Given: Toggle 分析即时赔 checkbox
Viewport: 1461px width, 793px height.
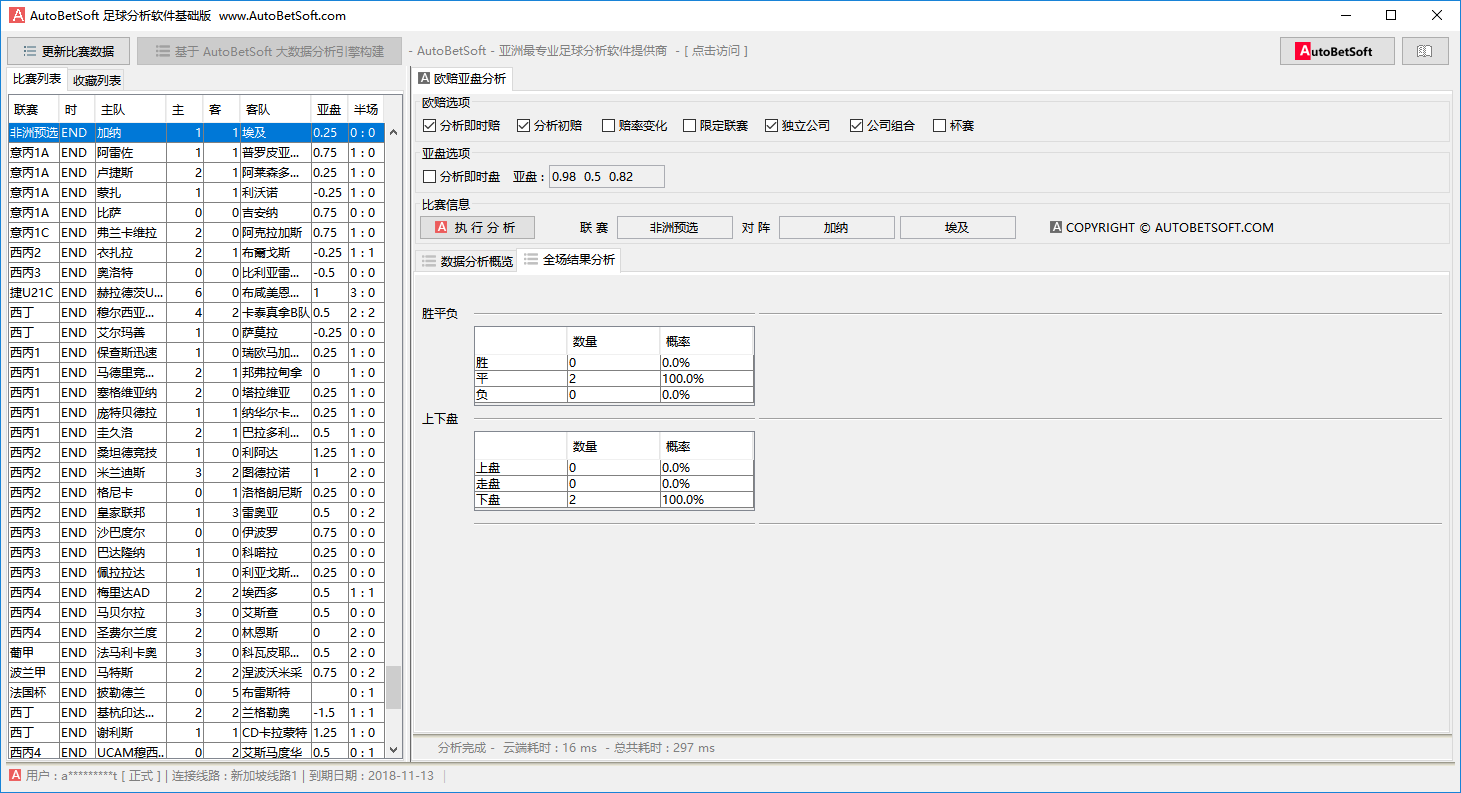Looking at the screenshot, I should (461, 126).
